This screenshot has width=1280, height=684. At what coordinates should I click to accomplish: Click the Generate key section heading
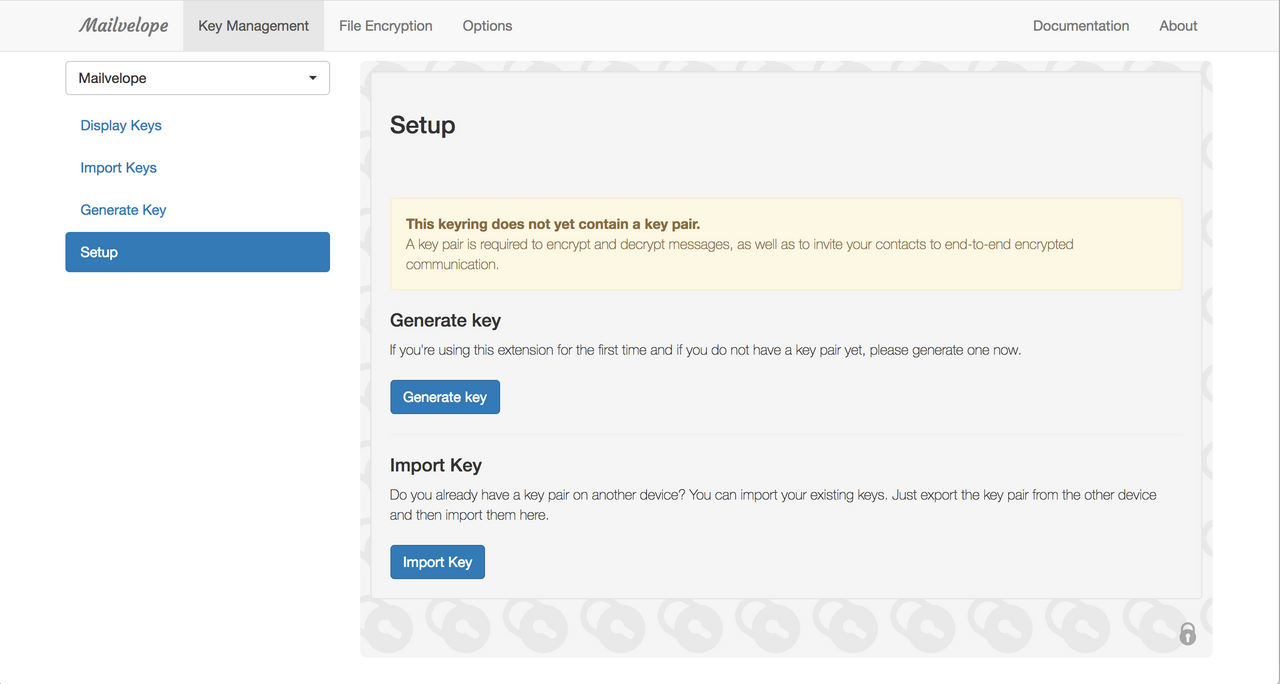[445, 320]
